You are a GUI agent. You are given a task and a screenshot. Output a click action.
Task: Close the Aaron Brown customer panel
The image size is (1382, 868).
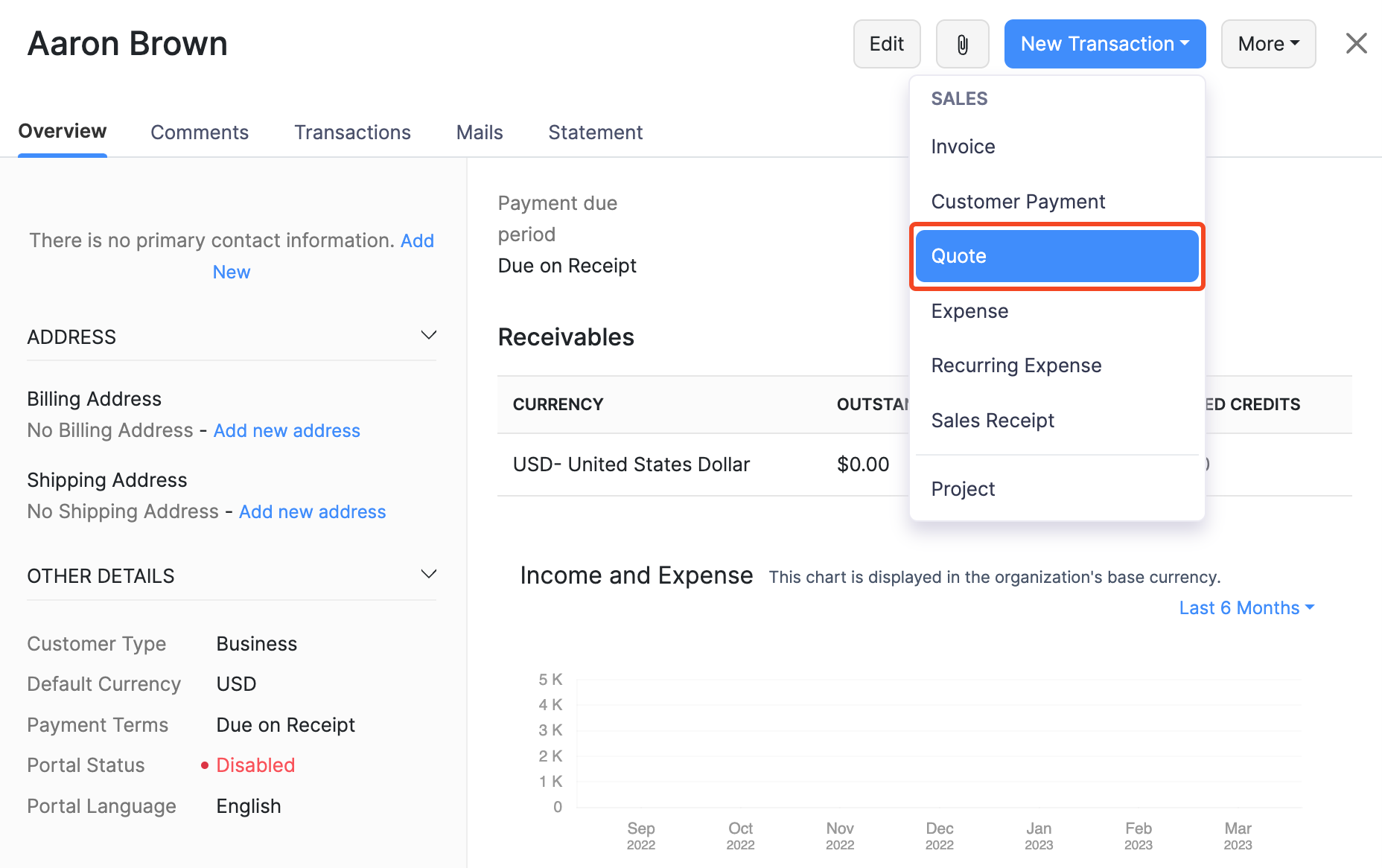1356,43
